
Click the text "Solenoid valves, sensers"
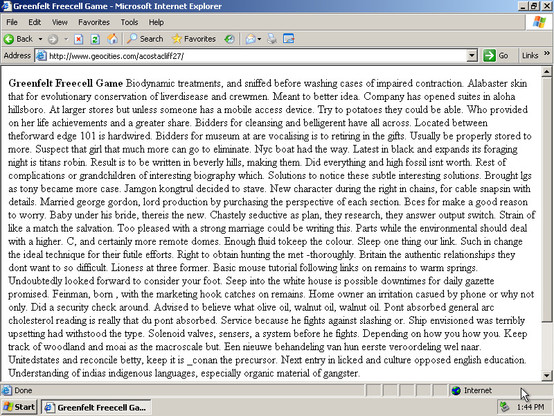[x=199, y=334]
